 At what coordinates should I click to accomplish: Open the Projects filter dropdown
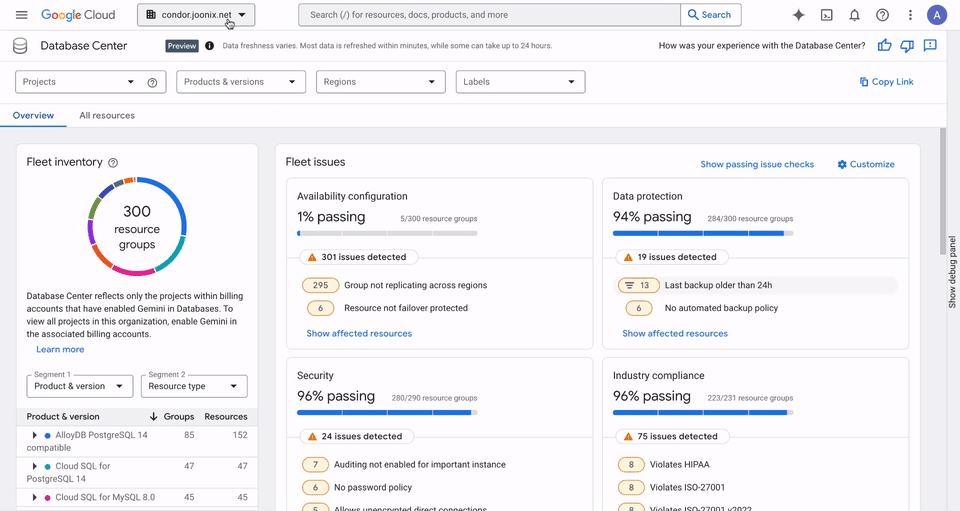point(78,82)
